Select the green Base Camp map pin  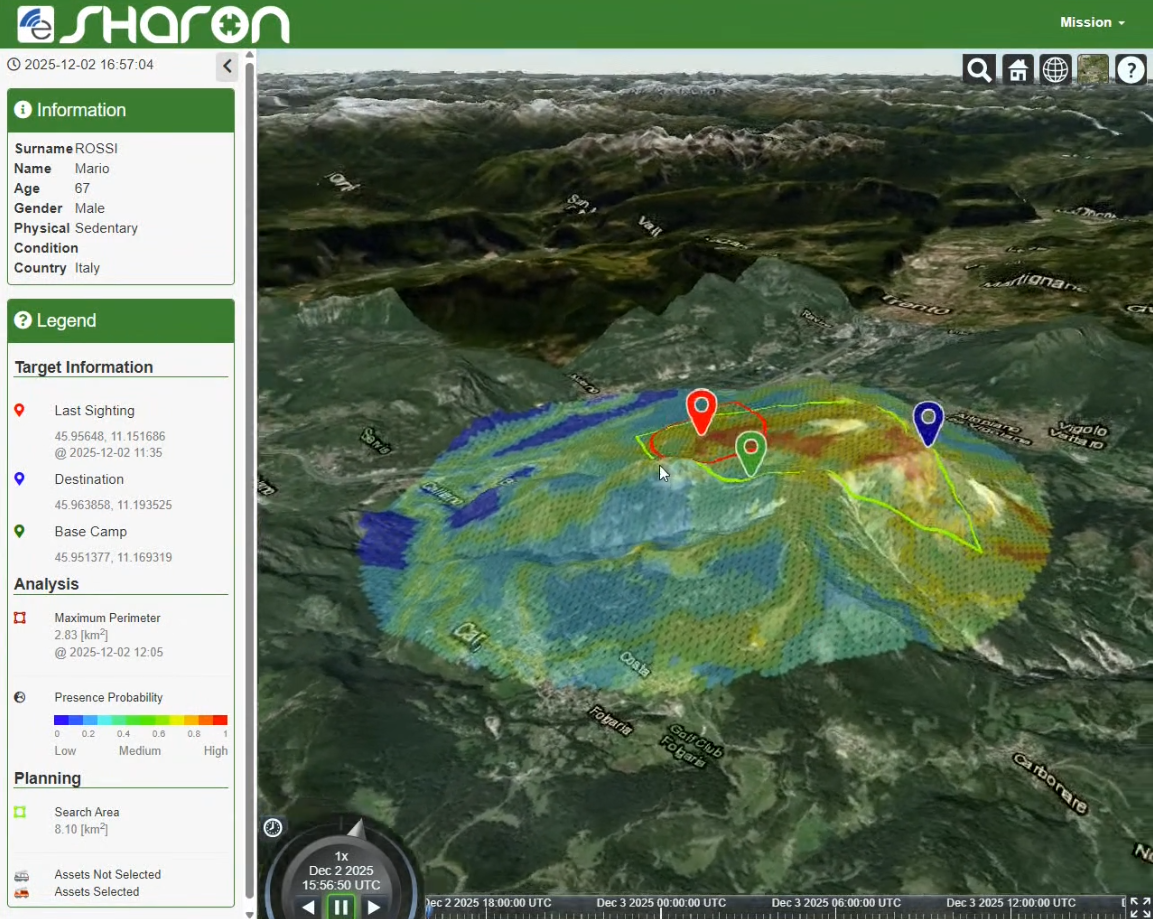coord(751,450)
